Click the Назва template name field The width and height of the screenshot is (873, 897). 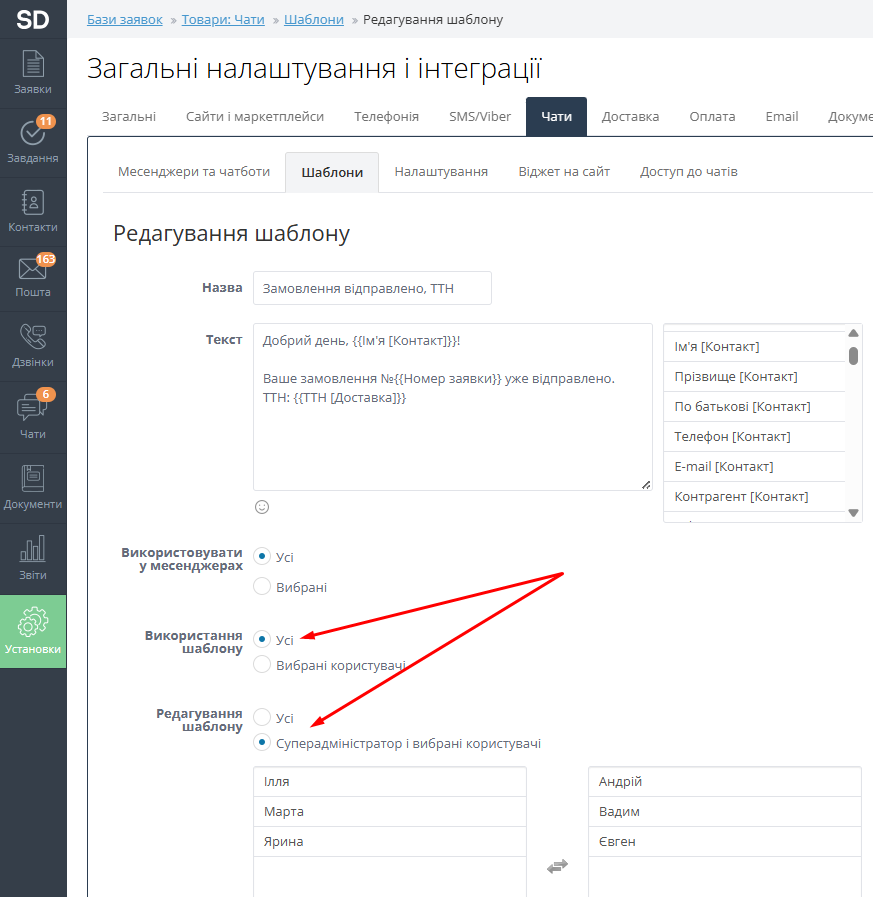click(372, 288)
